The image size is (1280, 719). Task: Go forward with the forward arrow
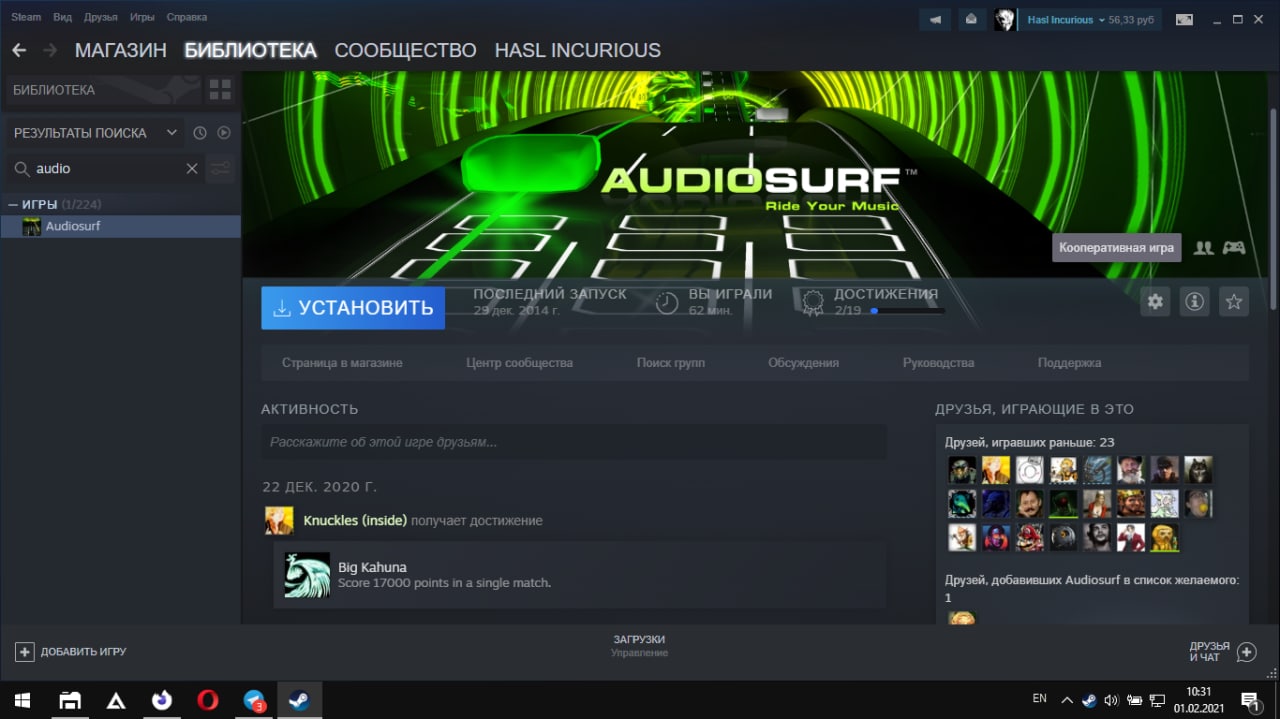[50, 50]
